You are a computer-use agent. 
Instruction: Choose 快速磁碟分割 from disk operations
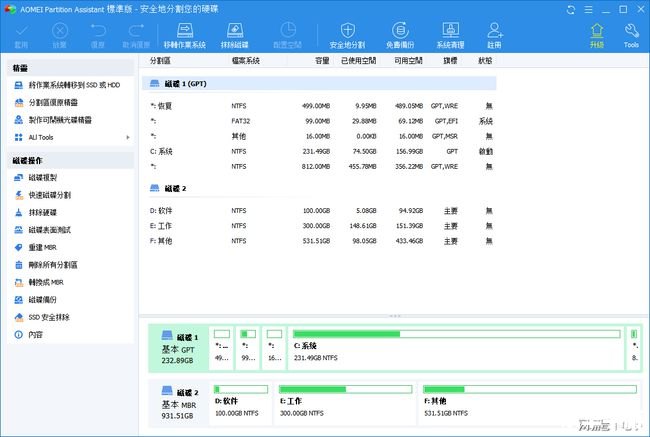49,194
